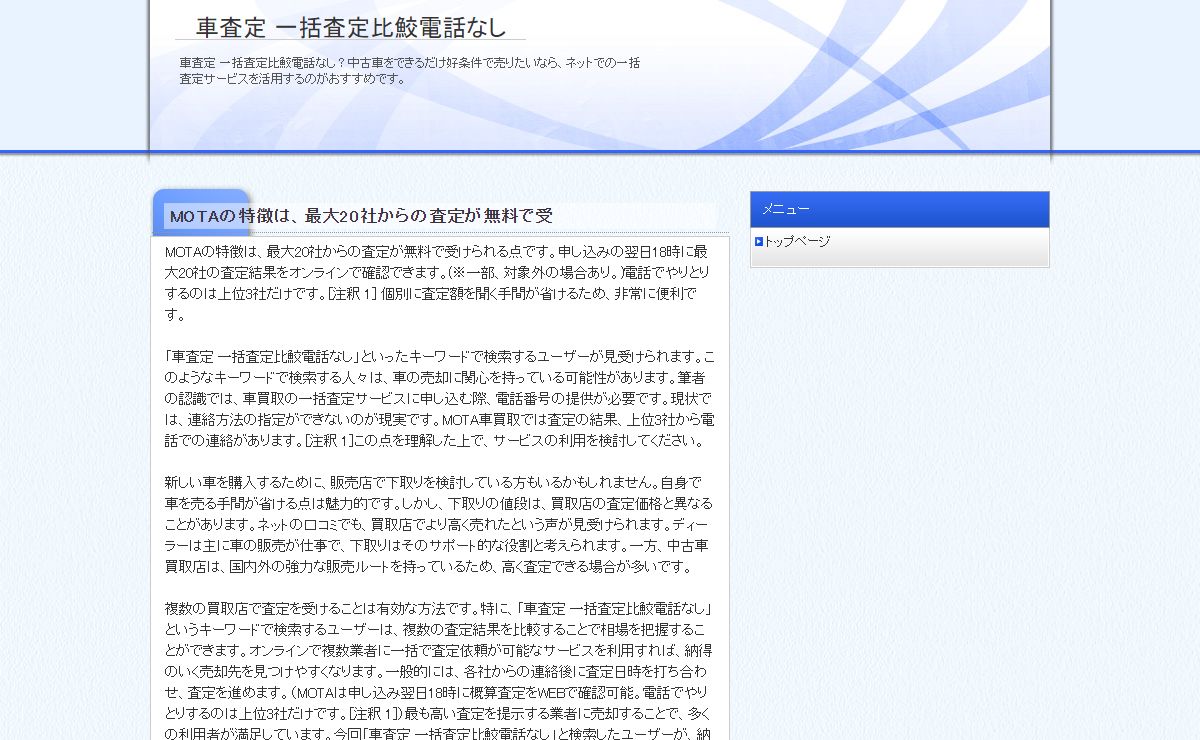Open the トップページ menu link
The image size is (1200, 740).
[x=797, y=241]
